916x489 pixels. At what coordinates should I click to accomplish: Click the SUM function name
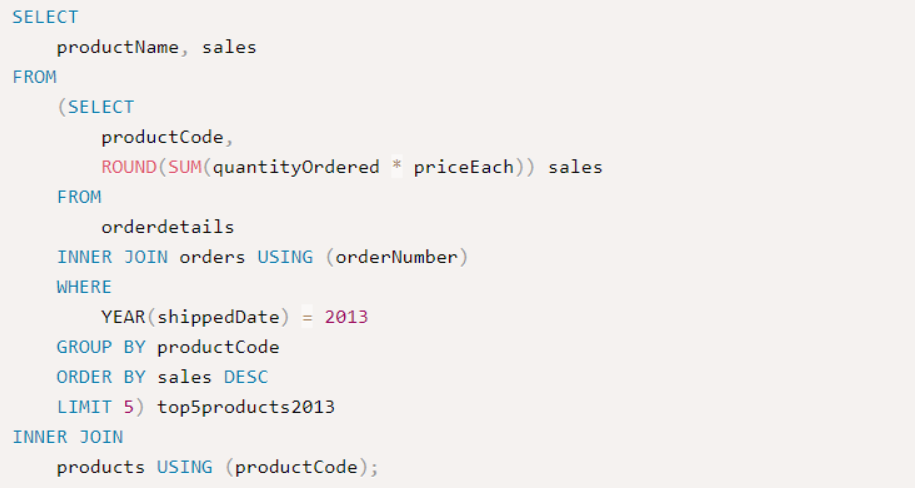pyautogui.click(x=185, y=167)
